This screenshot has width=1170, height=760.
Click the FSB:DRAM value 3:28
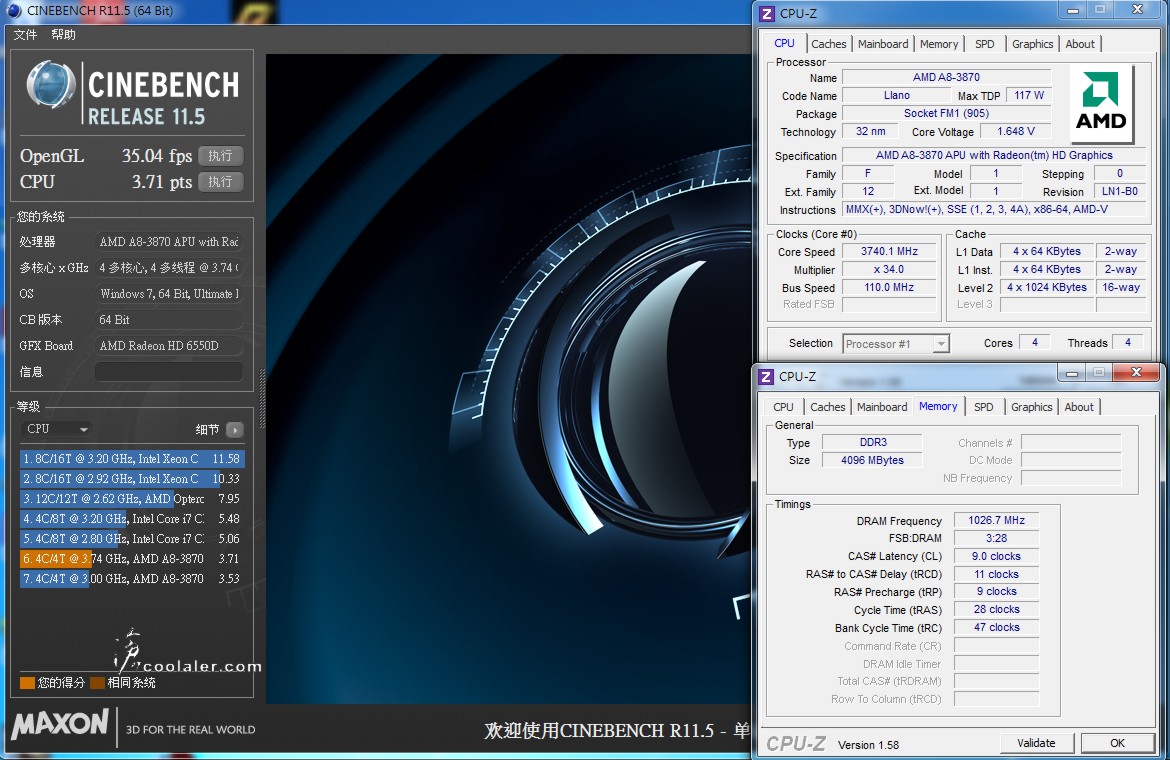(x=996, y=538)
